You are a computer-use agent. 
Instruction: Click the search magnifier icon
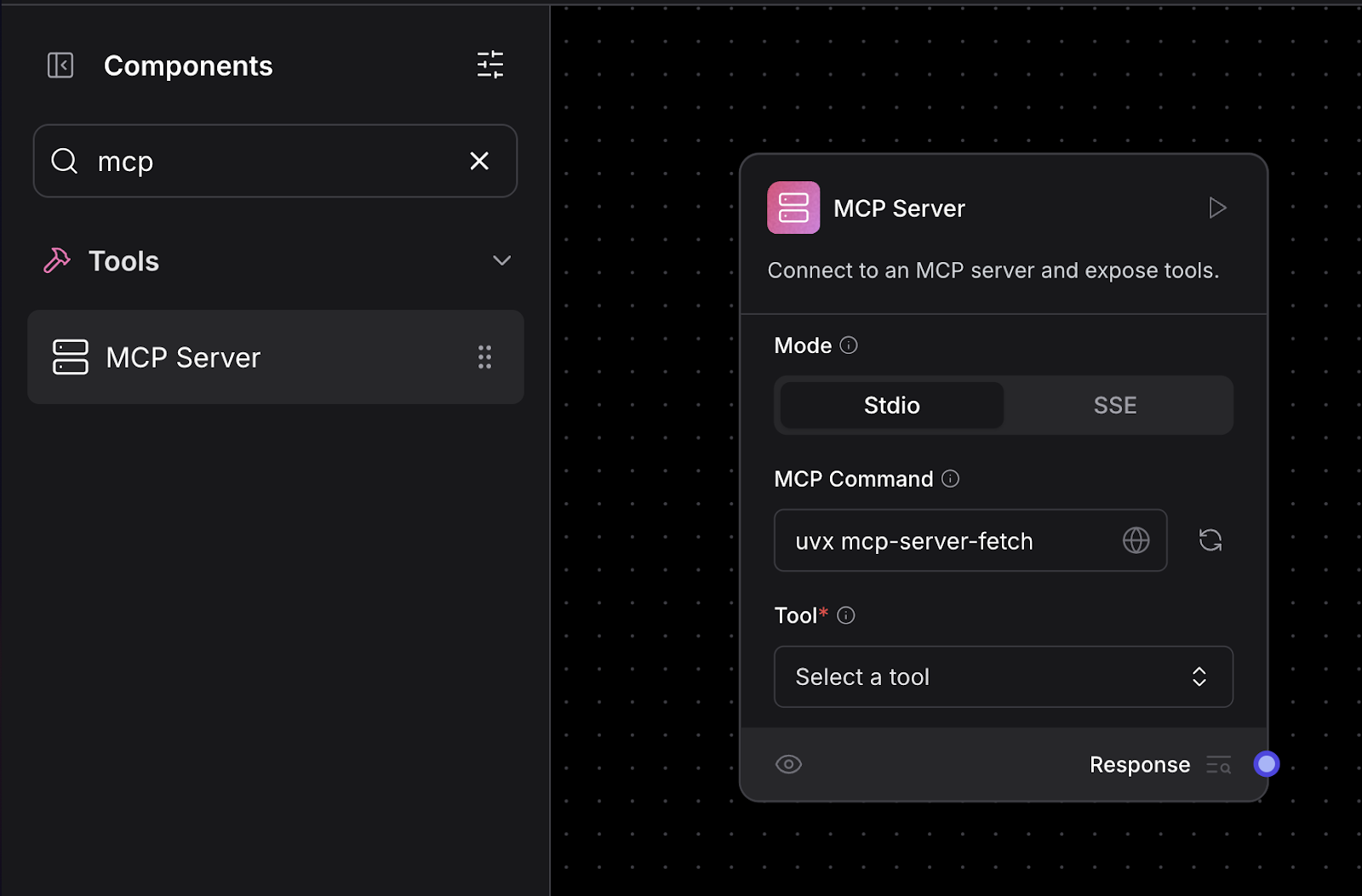[65, 161]
